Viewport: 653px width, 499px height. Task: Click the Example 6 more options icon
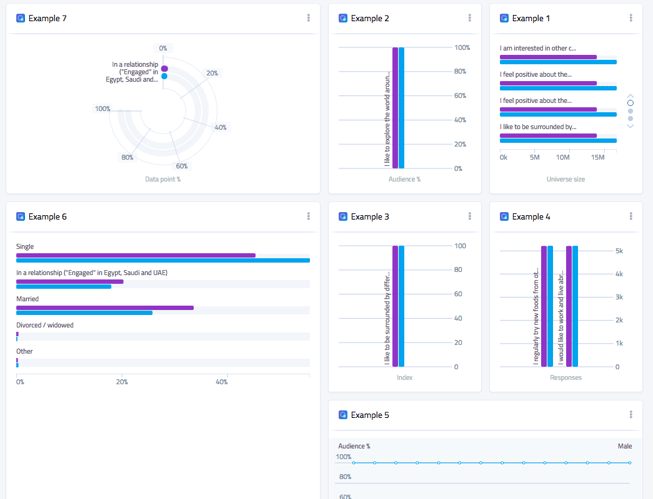(308, 216)
